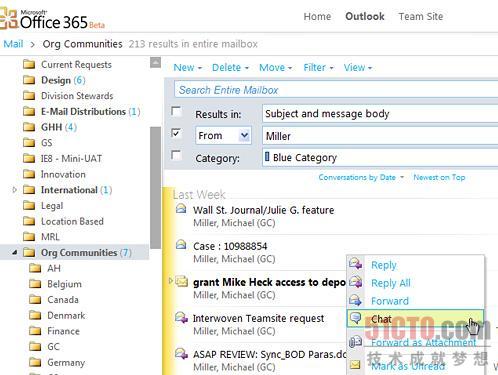This screenshot has width=498, height=375.
Task: Open the Conversations by Date dropdown
Action: [x=361, y=177]
